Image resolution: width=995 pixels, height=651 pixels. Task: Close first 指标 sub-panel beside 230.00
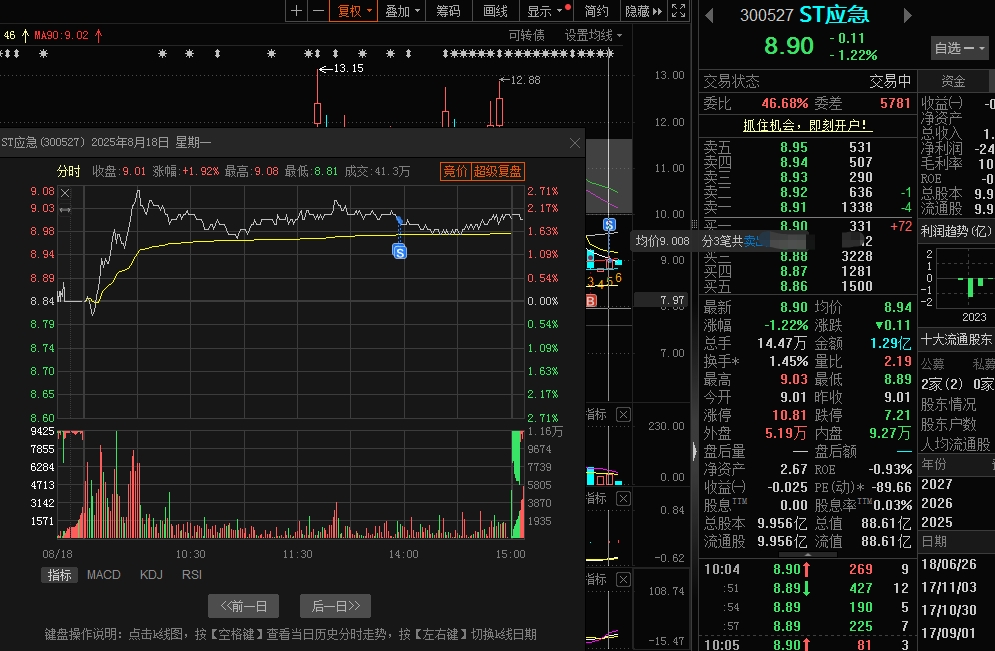pyautogui.click(x=624, y=415)
